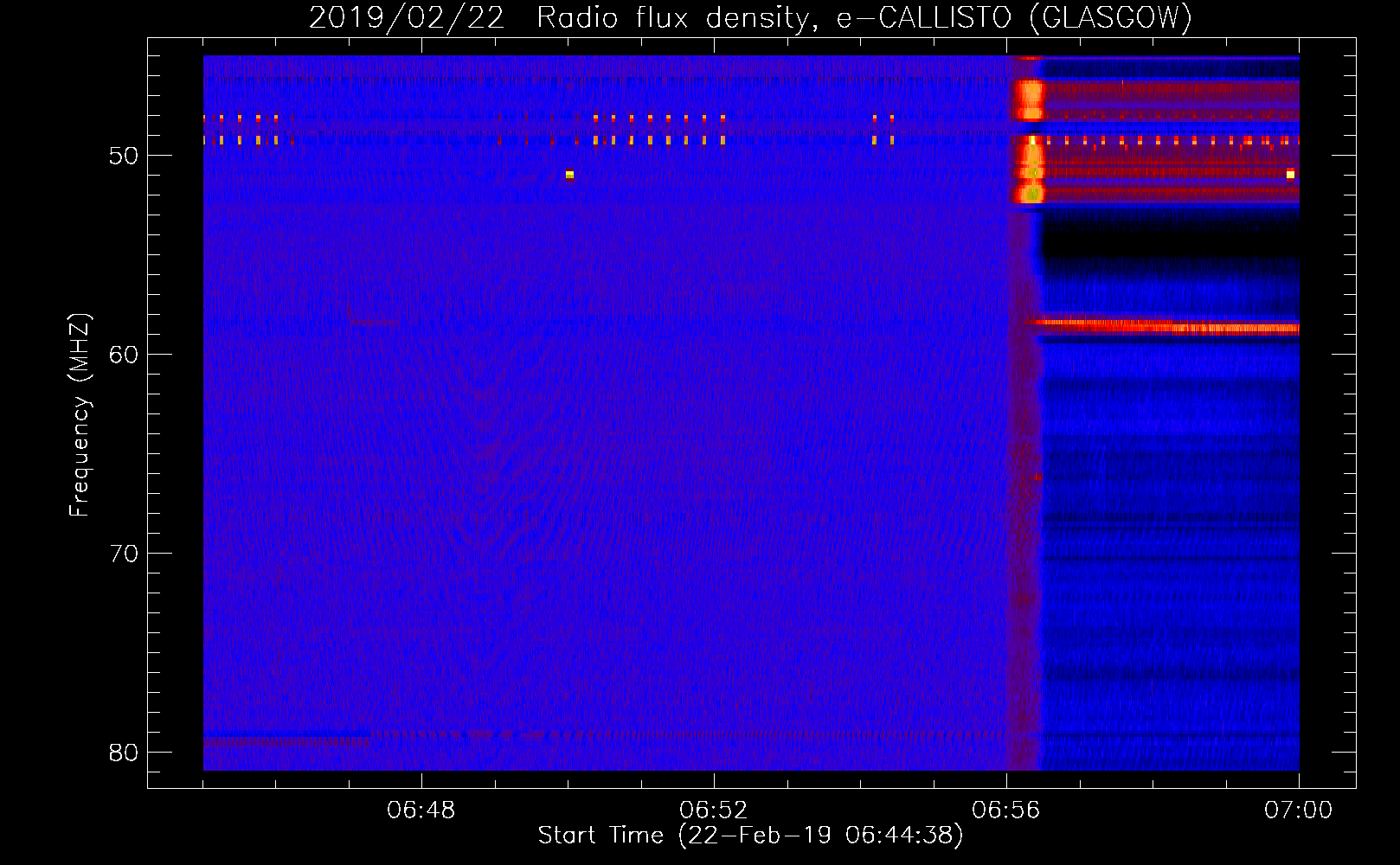This screenshot has height=865, width=1400.
Task: Click the 06:52 time tick label
Action: click(x=714, y=811)
